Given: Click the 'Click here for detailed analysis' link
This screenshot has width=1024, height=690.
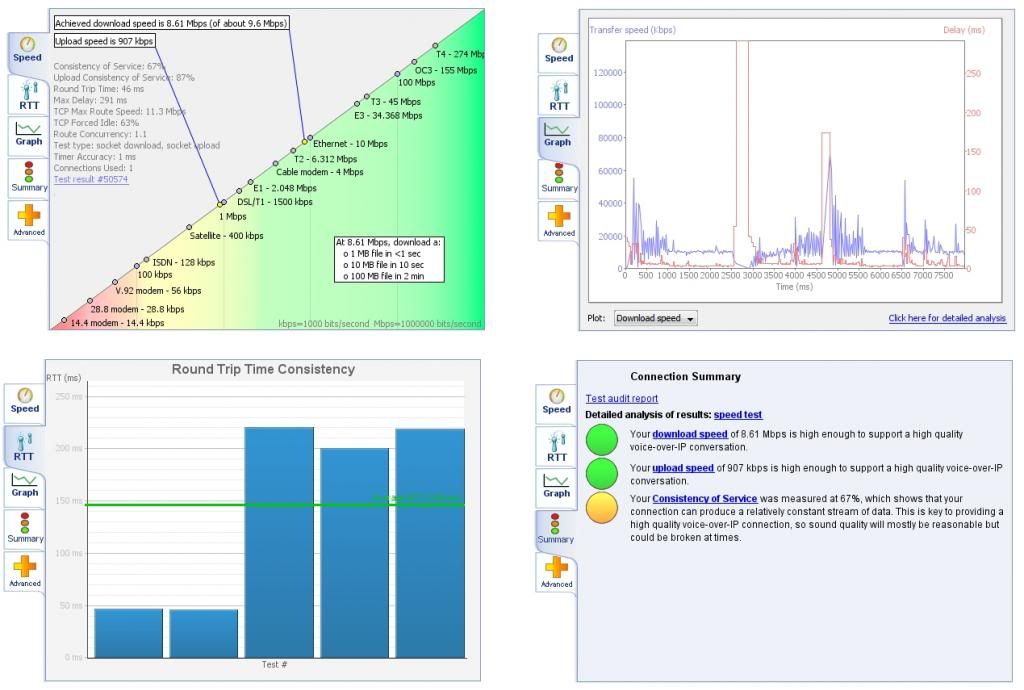Looking at the screenshot, I should 946,319.
